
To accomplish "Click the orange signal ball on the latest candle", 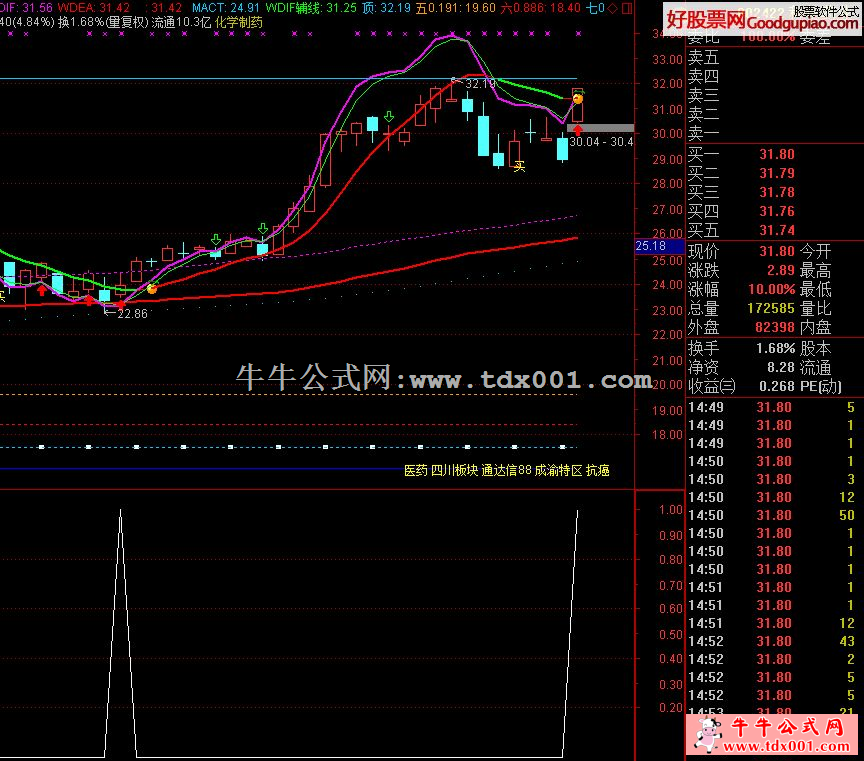I will coord(577,99).
